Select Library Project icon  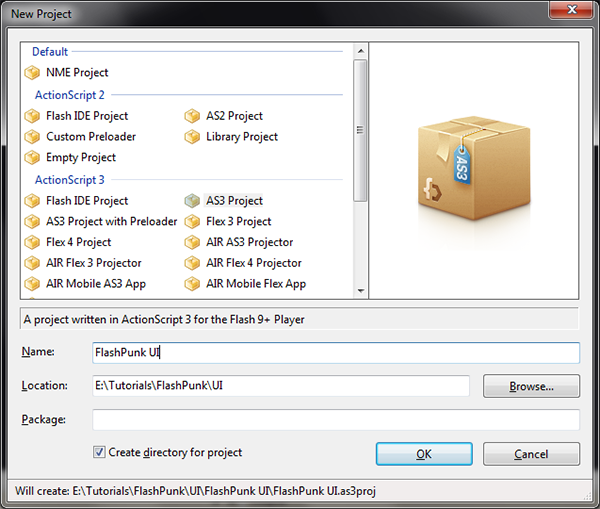point(193,137)
